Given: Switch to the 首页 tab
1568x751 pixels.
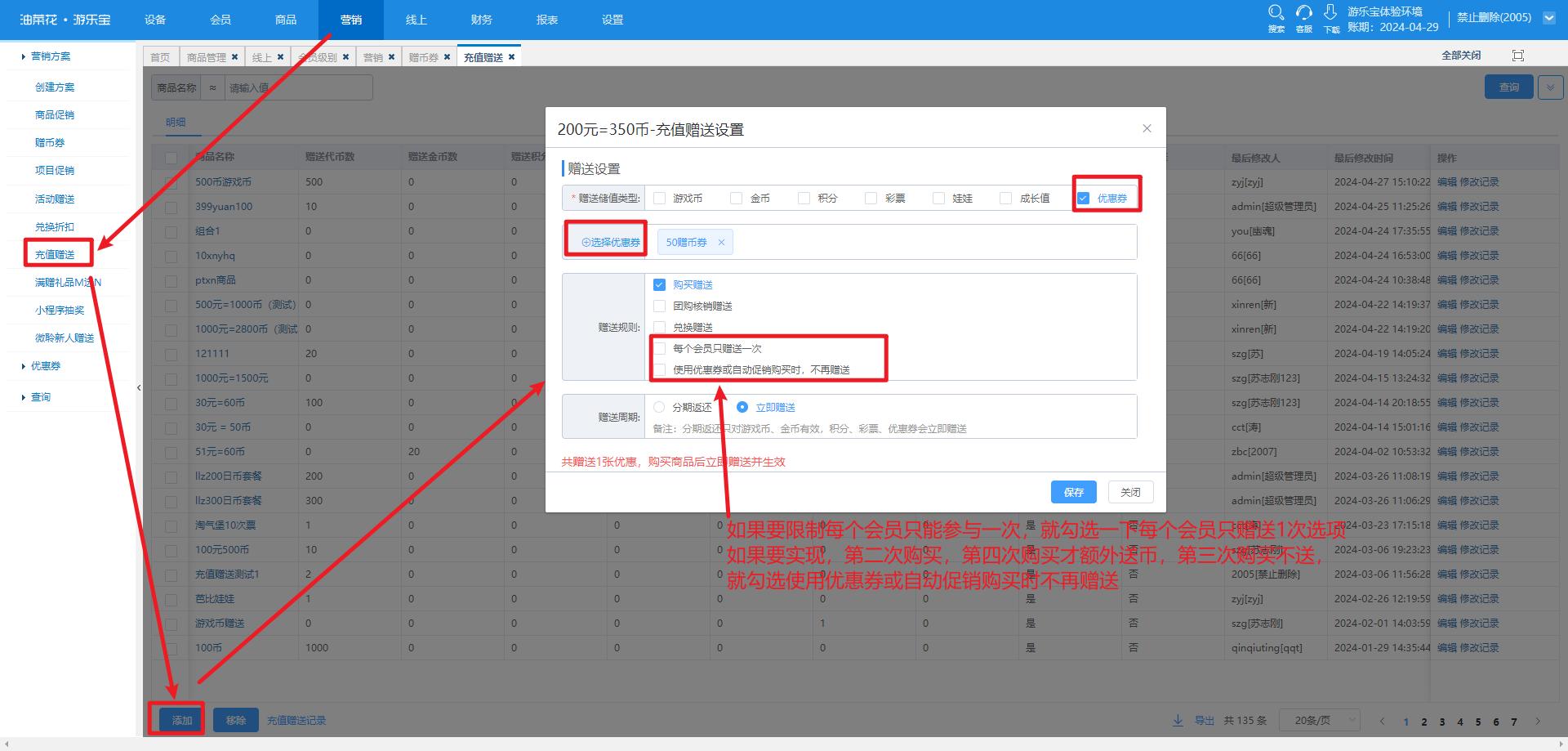Looking at the screenshot, I should pos(160,57).
